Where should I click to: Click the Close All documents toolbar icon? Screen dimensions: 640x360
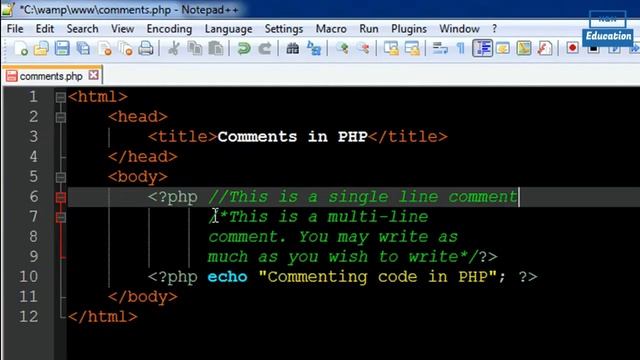coord(125,49)
